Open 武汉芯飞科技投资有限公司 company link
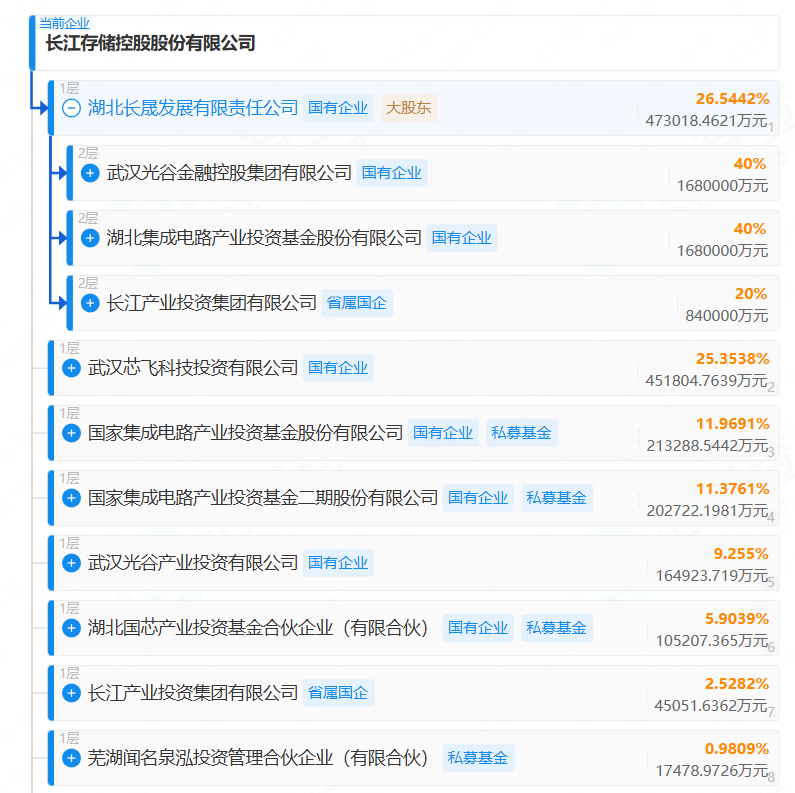This screenshot has height=793, width=795. pyautogui.click(x=193, y=368)
